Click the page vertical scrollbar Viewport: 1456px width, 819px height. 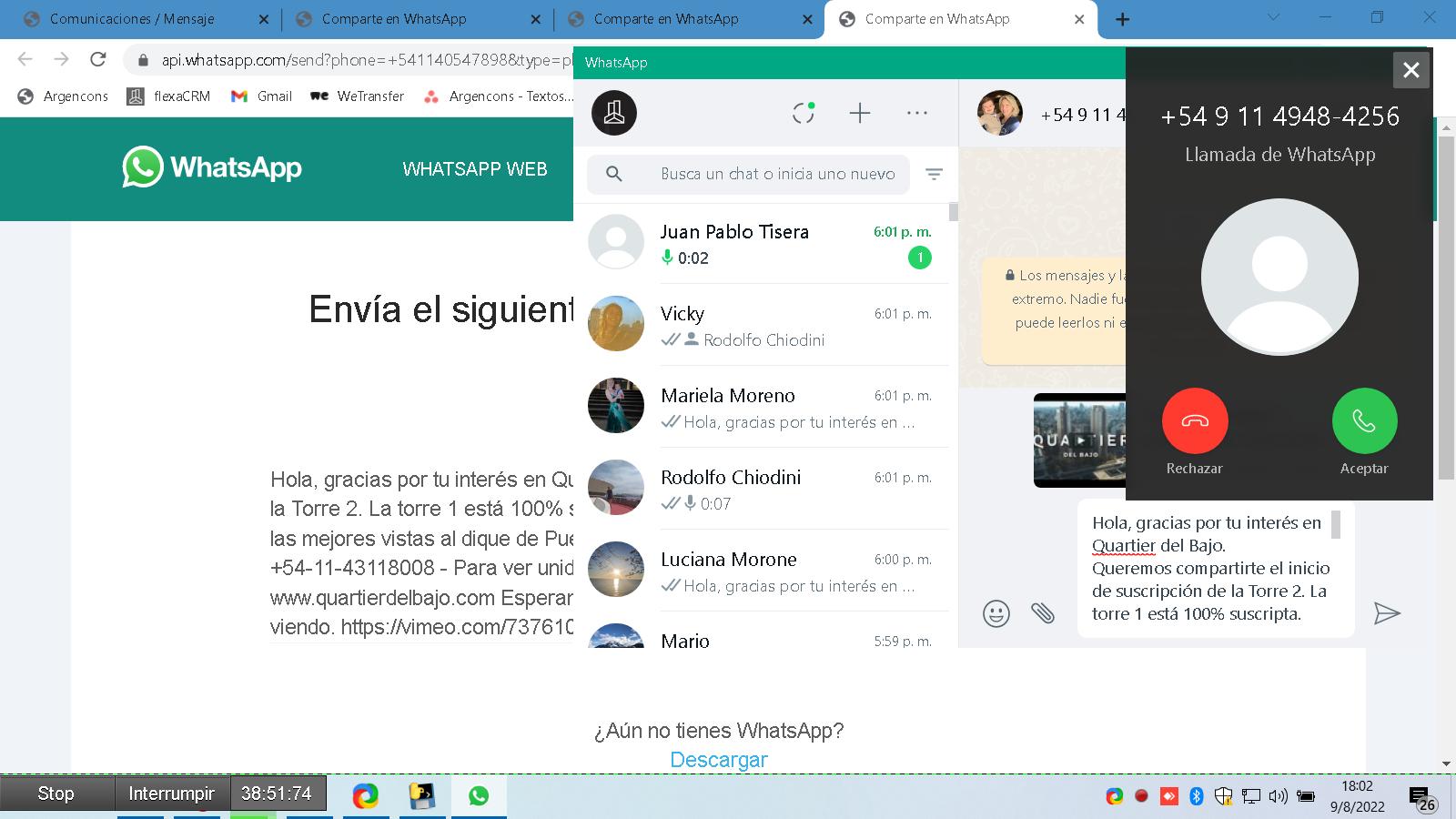[x=1446, y=309]
